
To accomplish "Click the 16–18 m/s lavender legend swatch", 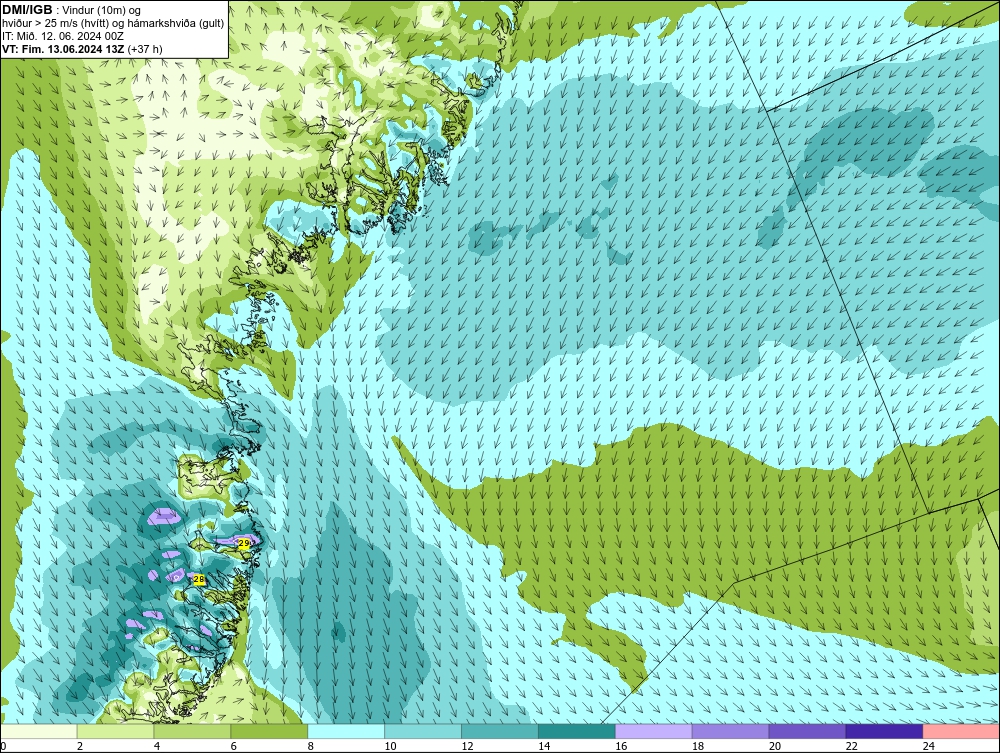I will 654,731.
